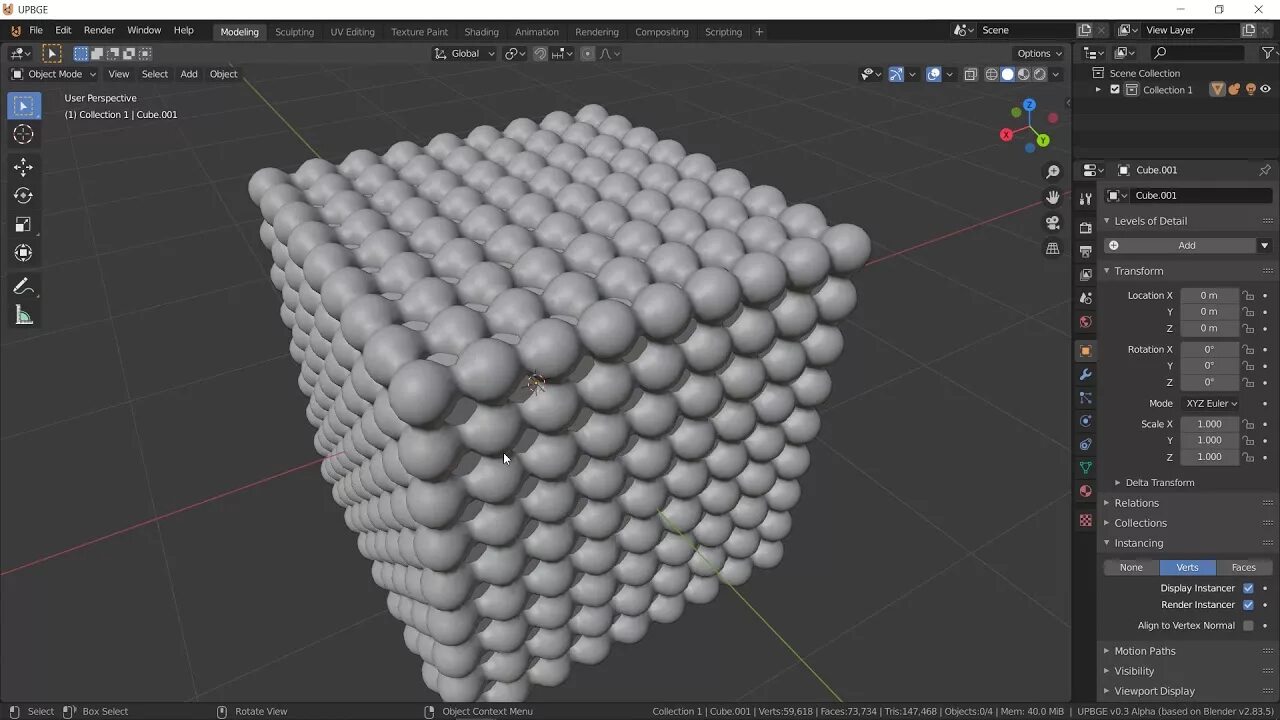1280x720 pixels.
Task: Select the Scale tool
Action: (24, 225)
